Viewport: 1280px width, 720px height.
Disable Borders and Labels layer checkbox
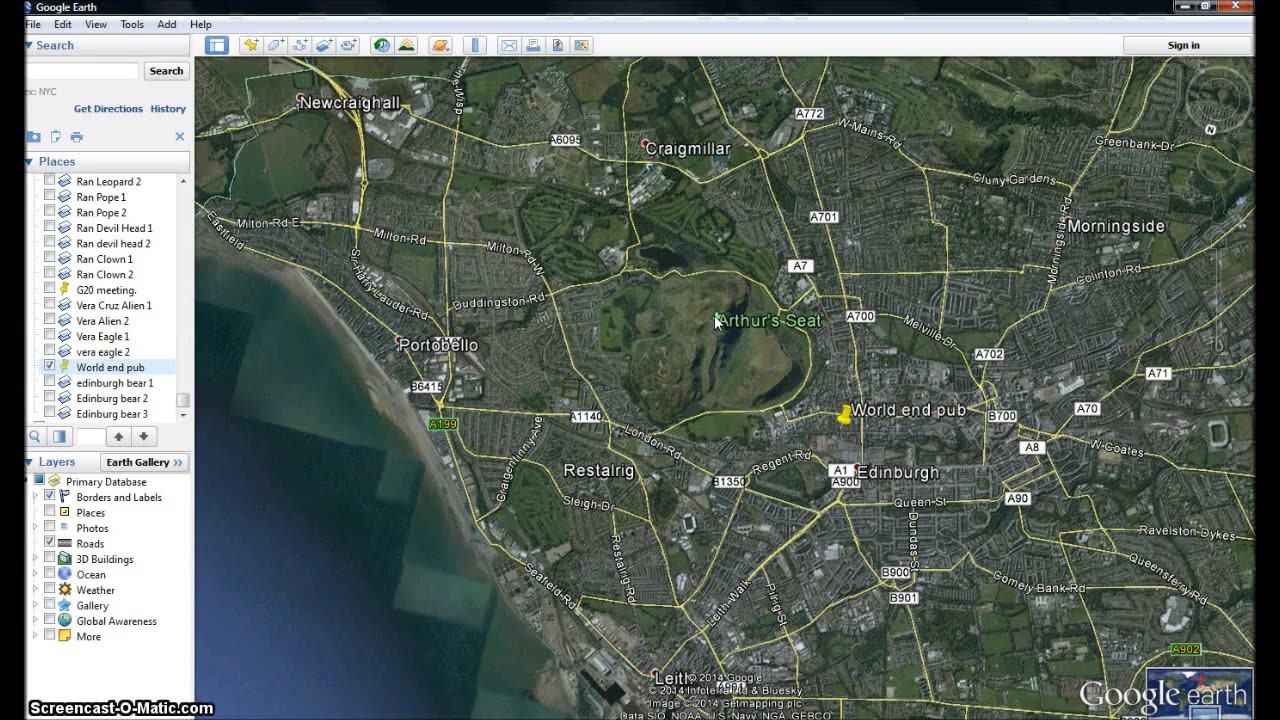[49, 497]
